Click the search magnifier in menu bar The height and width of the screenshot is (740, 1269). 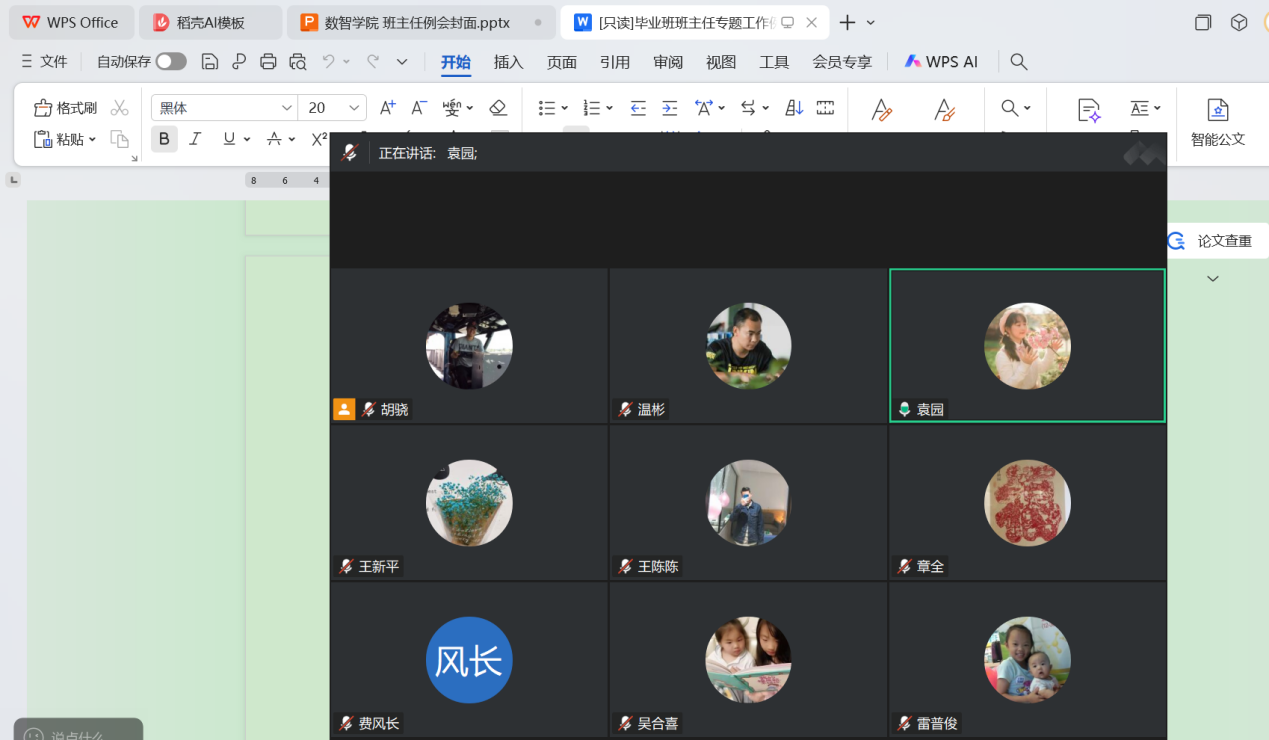click(x=1019, y=62)
